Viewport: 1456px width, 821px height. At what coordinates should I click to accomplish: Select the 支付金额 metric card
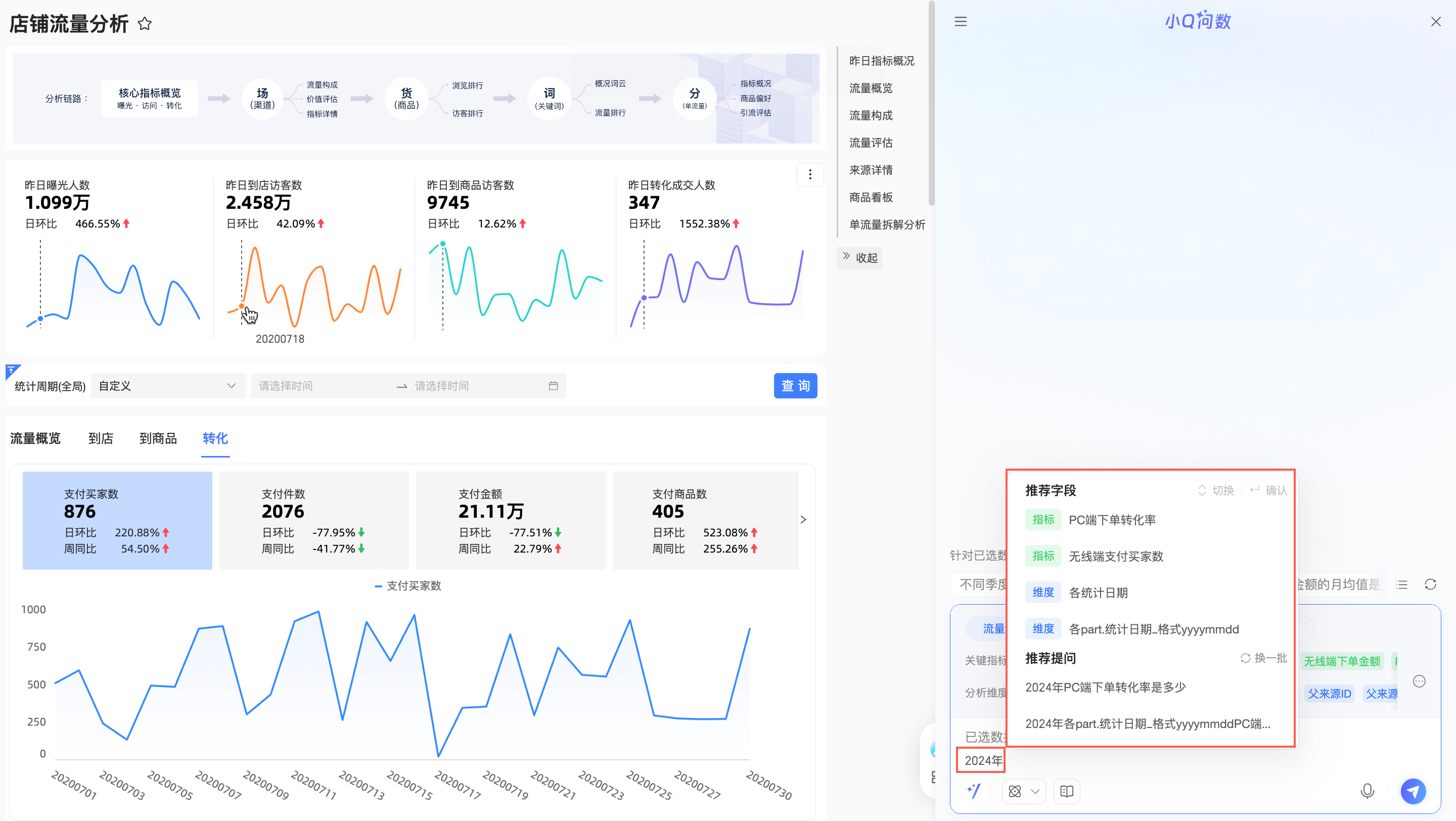(511, 520)
